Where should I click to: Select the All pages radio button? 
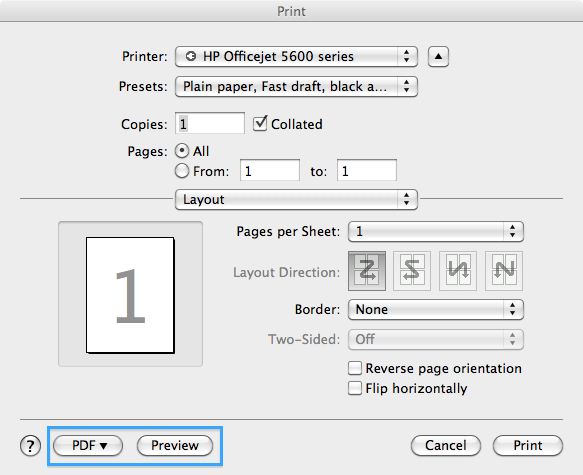click(182, 151)
